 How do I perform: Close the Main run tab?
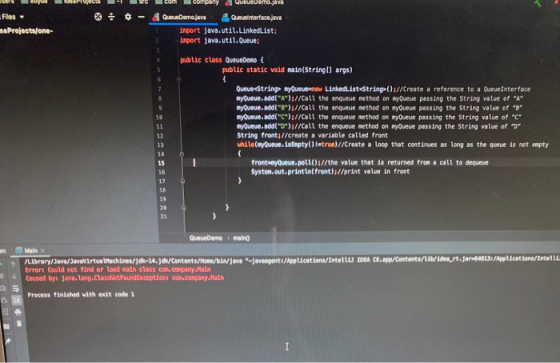tap(43, 251)
